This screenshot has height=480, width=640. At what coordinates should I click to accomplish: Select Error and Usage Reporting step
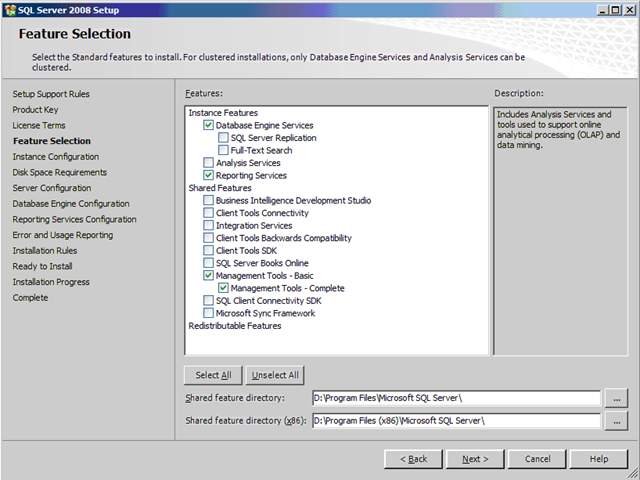click(x=63, y=235)
